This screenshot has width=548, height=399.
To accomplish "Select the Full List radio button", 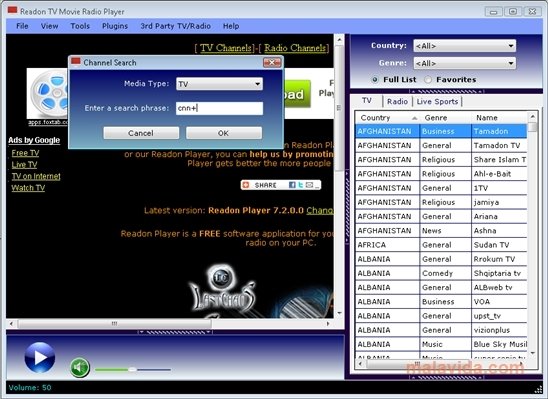I will tap(375, 80).
